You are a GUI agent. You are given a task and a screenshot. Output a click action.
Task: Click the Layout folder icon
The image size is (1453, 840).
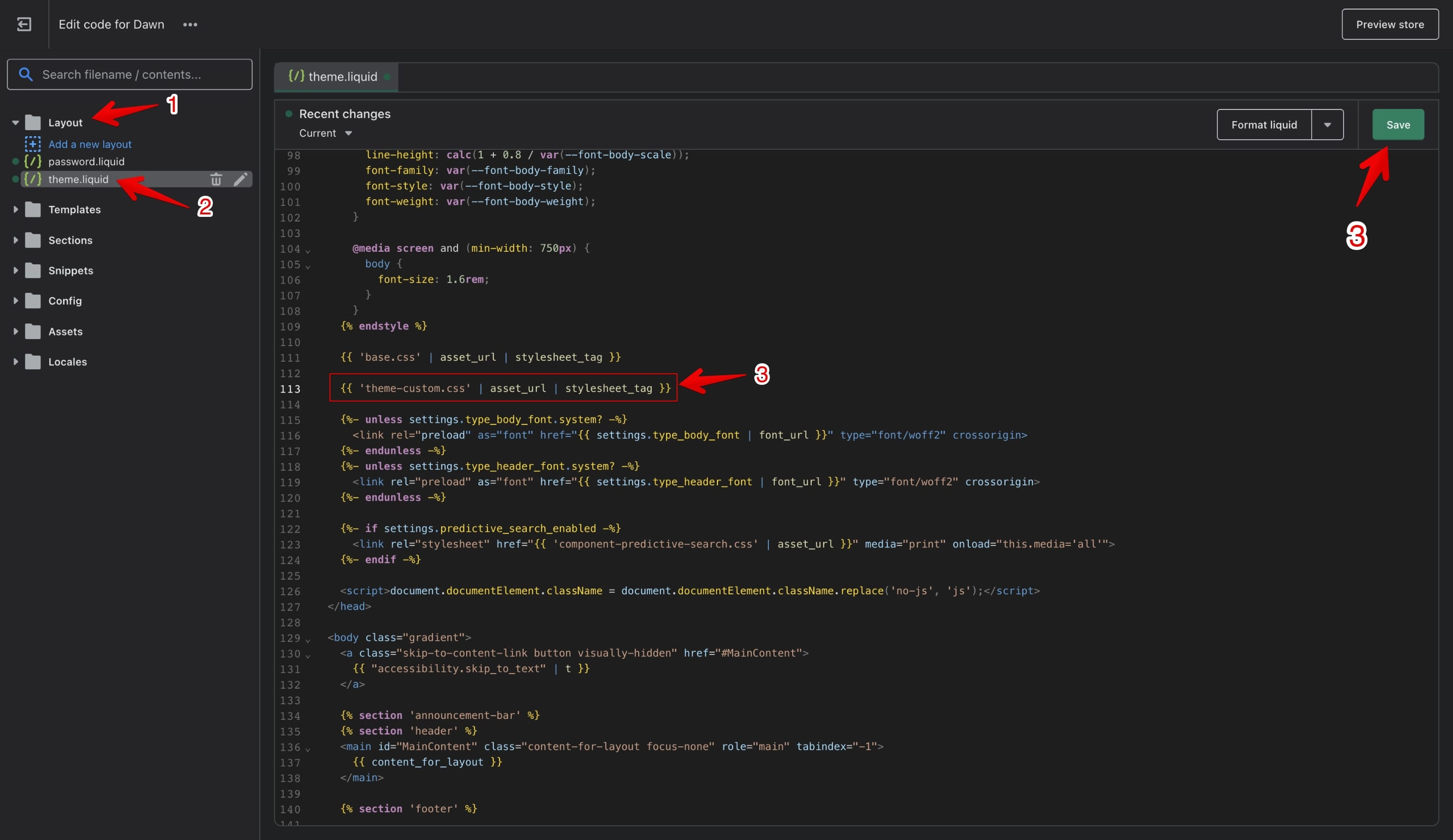pos(33,122)
